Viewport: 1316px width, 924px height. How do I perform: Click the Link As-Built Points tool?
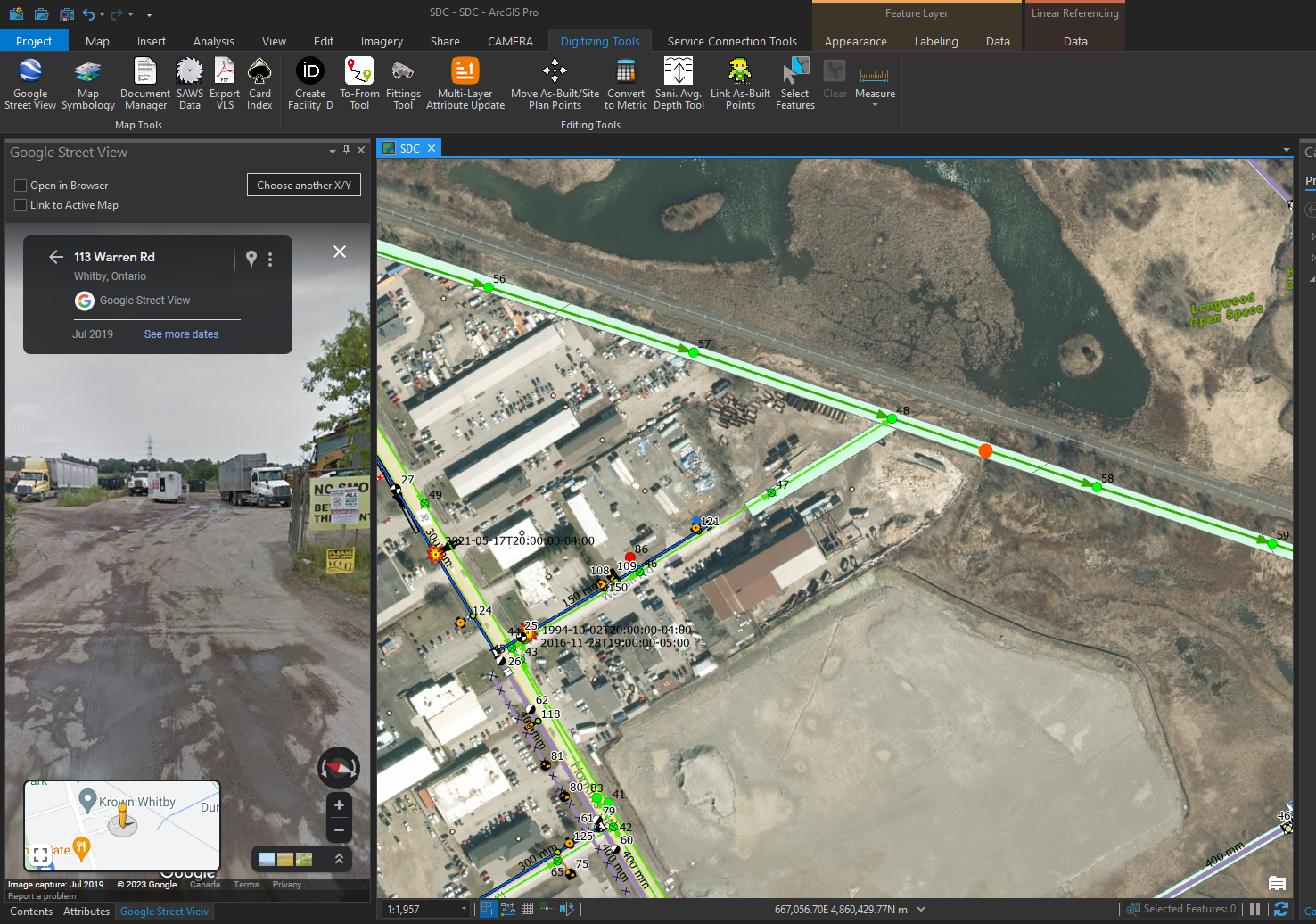740,84
